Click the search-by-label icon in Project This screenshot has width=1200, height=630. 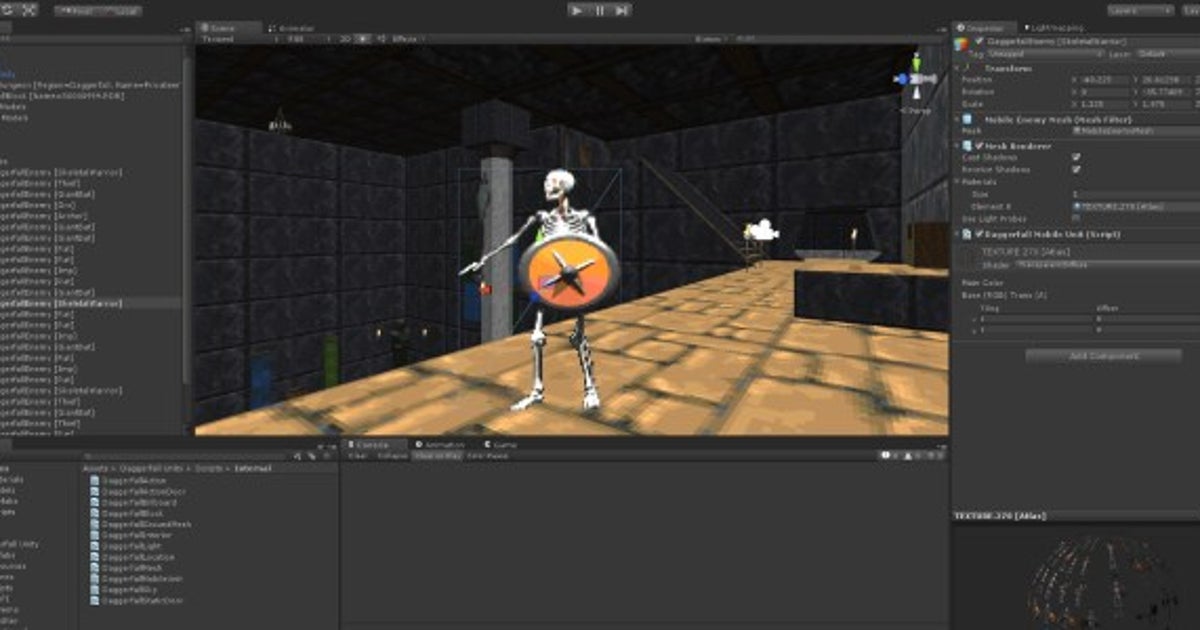pos(312,456)
